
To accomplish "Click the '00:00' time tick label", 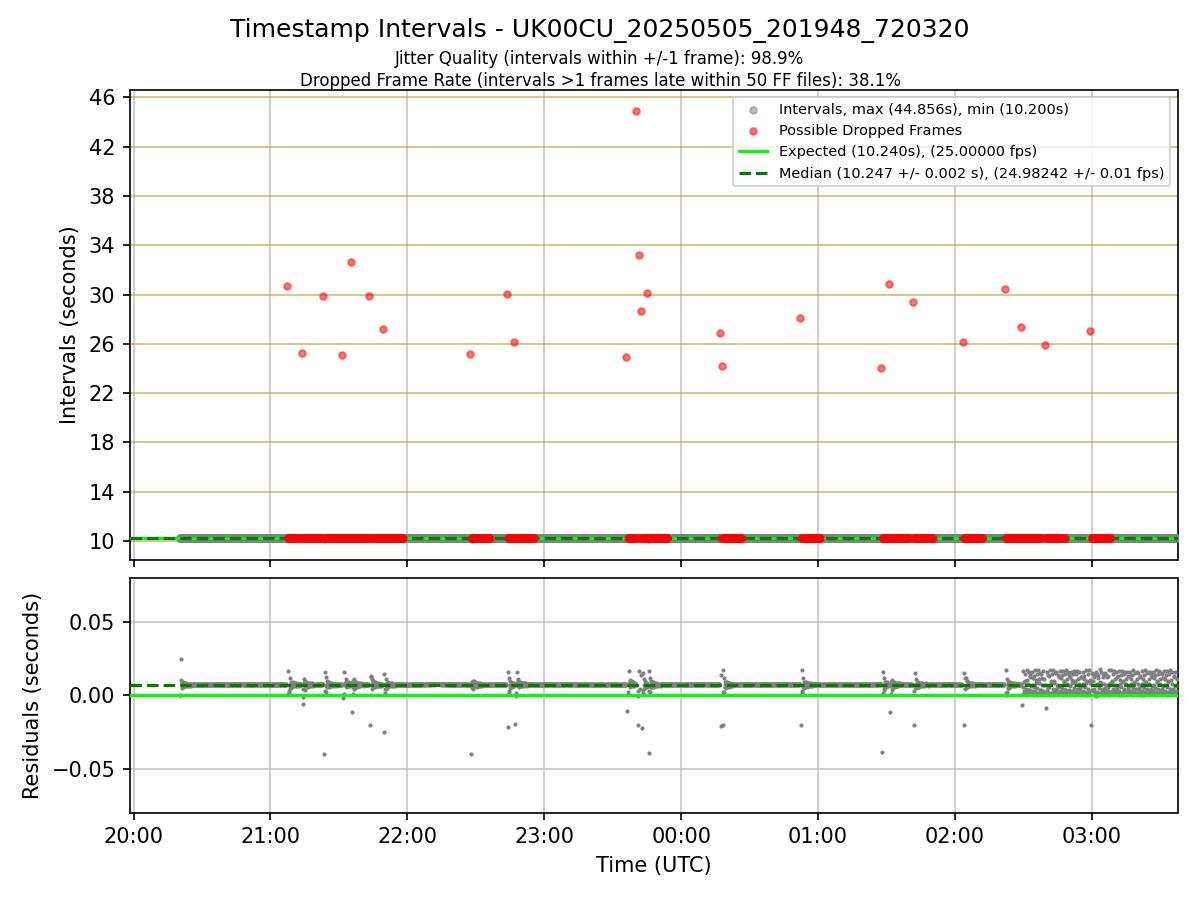I will coord(681,836).
